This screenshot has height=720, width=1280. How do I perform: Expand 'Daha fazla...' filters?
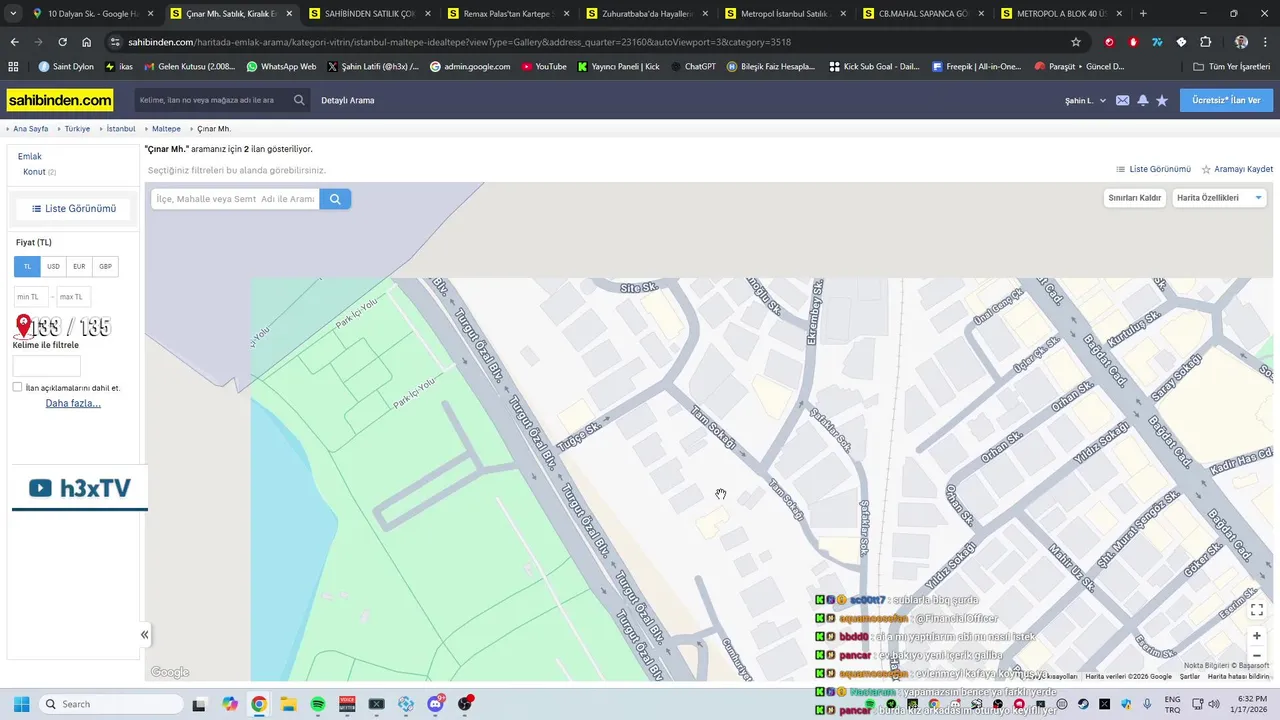click(73, 403)
